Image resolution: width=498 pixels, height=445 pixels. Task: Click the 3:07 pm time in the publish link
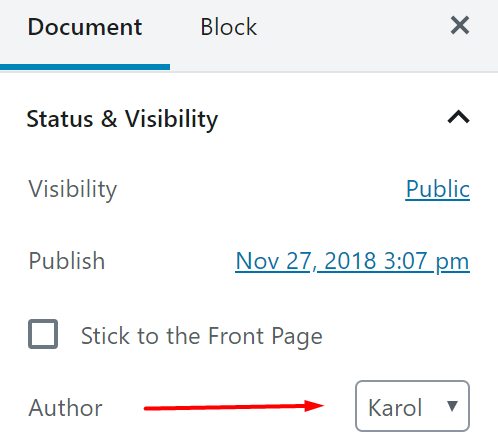point(427,261)
